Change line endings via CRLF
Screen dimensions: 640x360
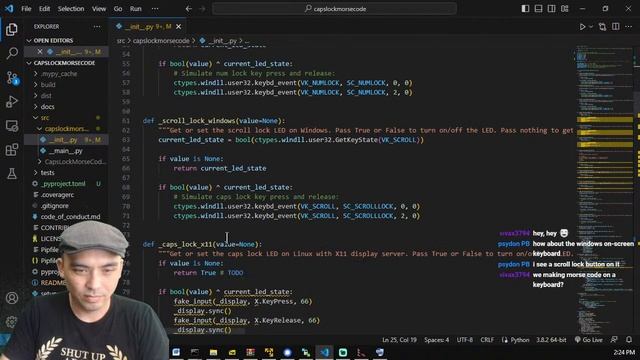(x=487, y=340)
